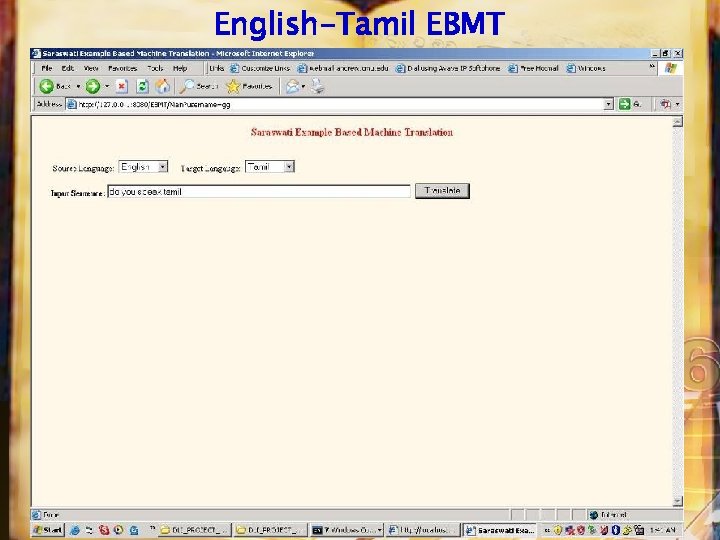Open the Back history dropdown arrow

(x=78, y=86)
